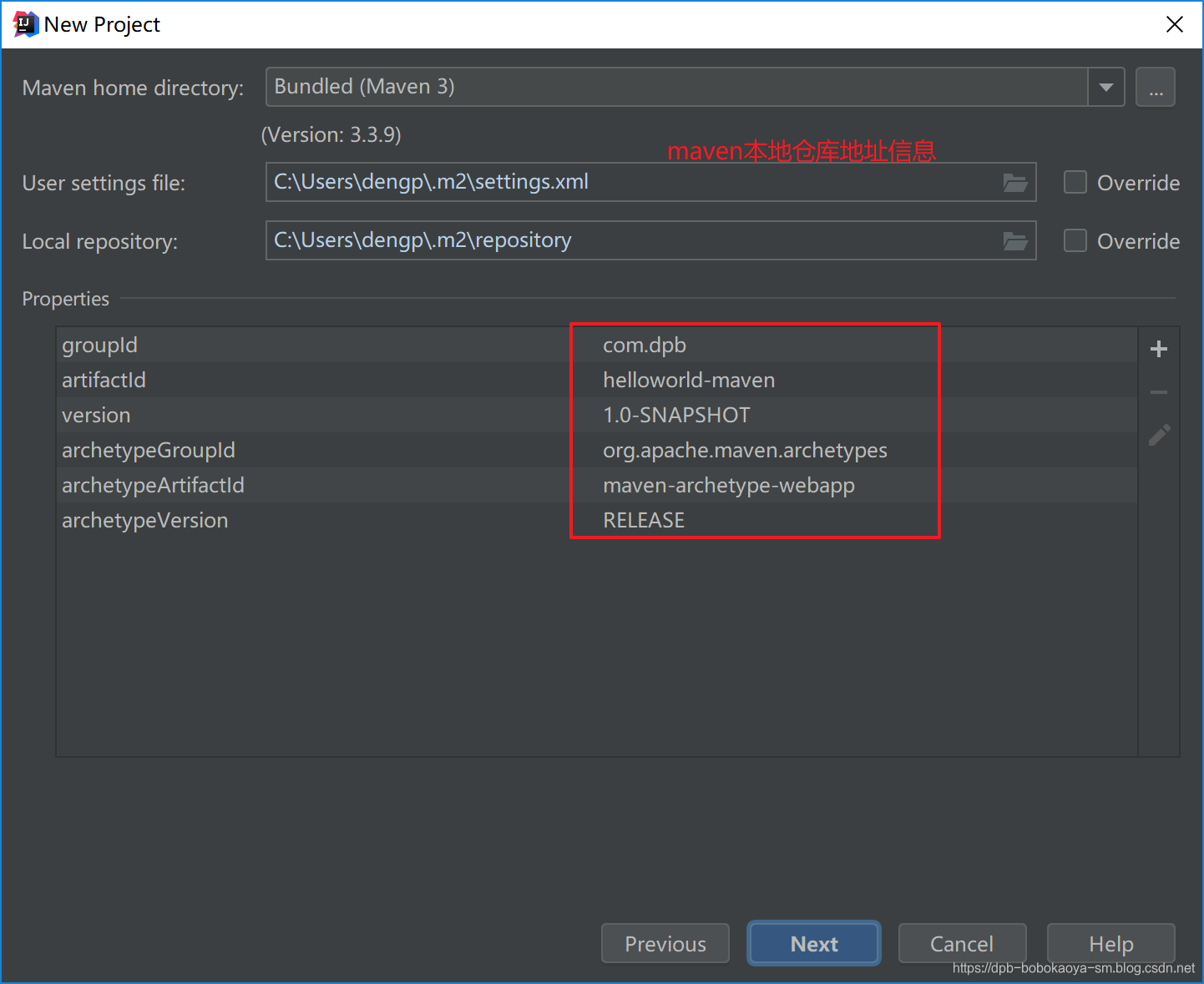Select the groupId property row
This screenshot has width=1204, height=984.
[x=597, y=345]
